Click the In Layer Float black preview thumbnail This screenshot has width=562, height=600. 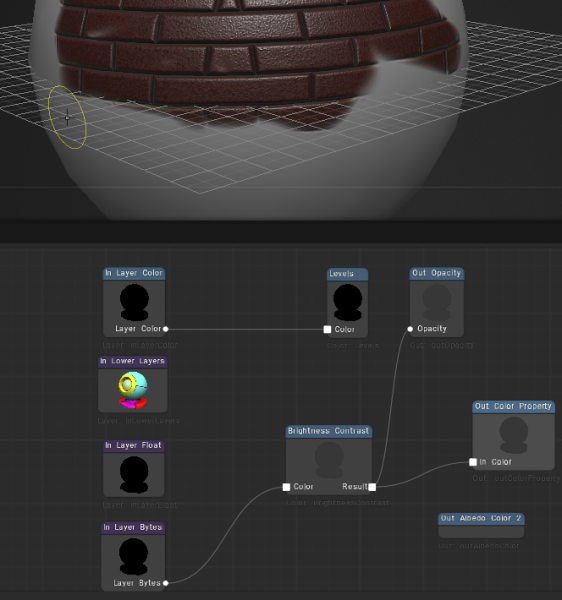pos(134,474)
